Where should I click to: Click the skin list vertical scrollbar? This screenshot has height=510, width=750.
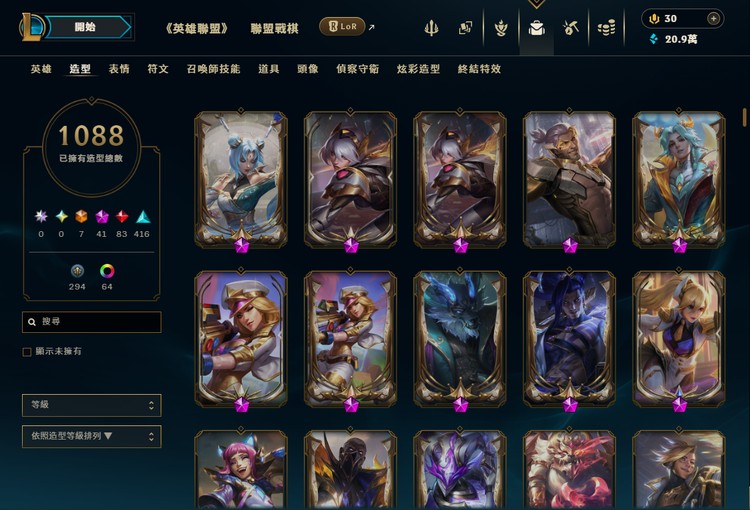[x=744, y=117]
